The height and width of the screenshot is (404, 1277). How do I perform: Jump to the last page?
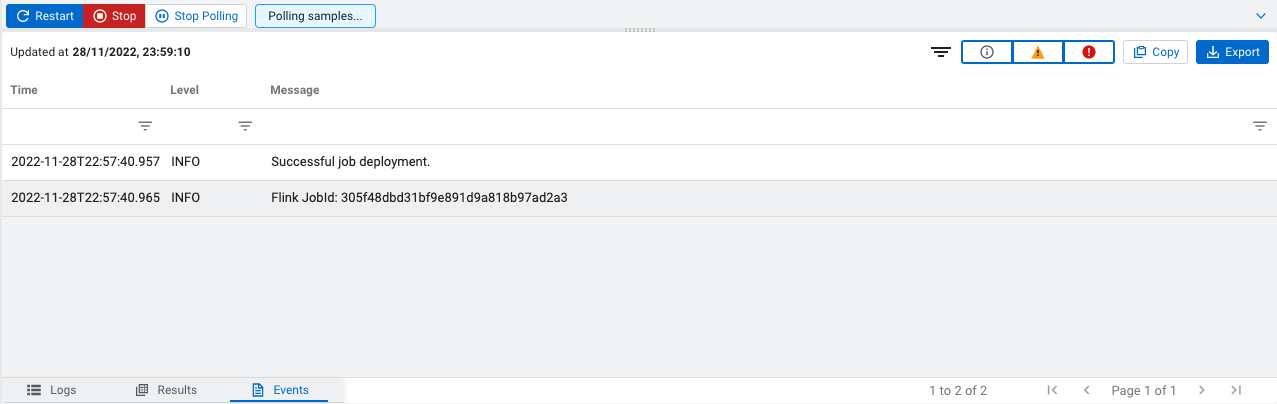pyautogui.click(x=1236, y=390)
